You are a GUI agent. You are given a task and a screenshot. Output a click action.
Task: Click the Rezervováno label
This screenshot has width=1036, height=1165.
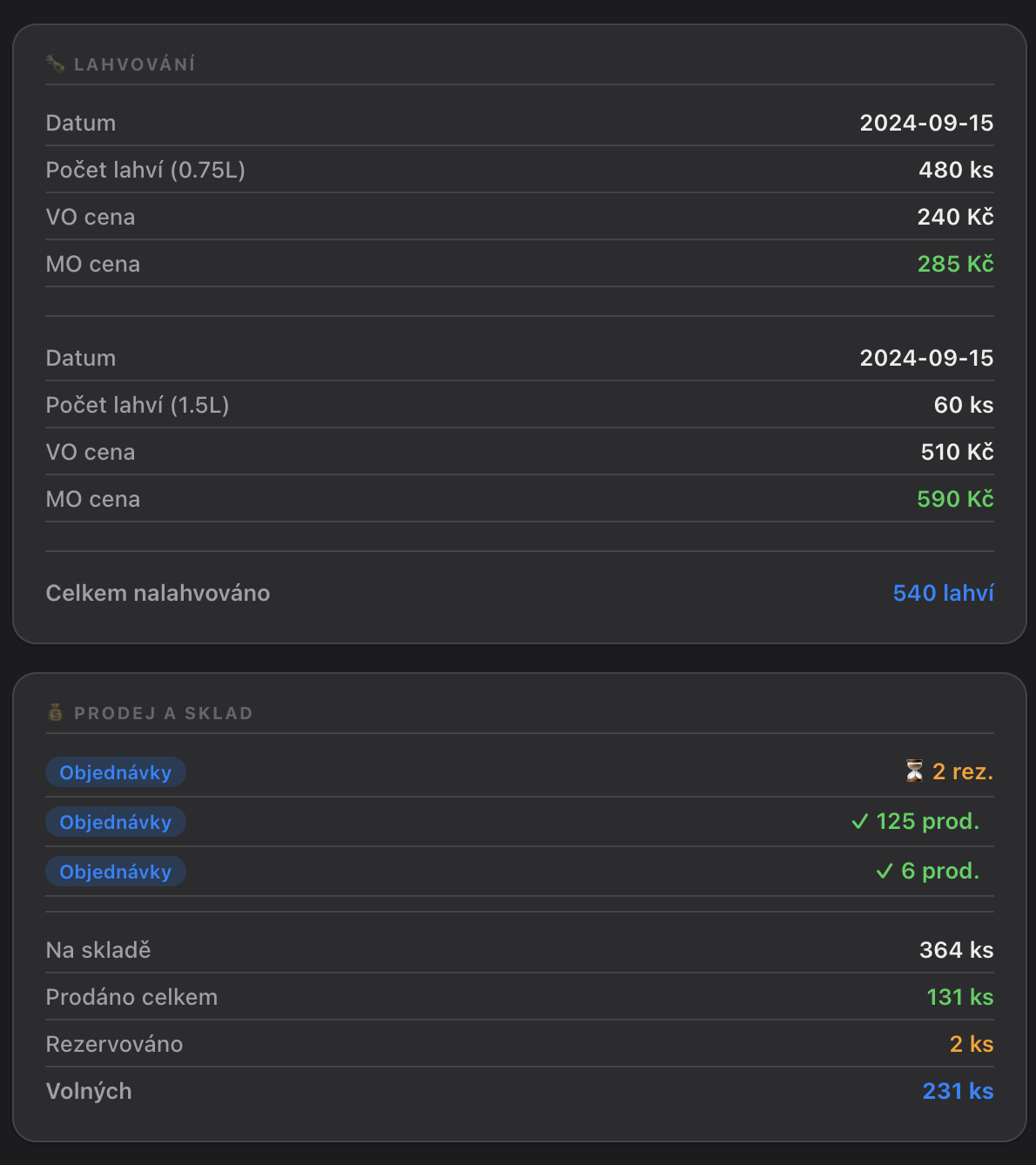point(114,1044)
